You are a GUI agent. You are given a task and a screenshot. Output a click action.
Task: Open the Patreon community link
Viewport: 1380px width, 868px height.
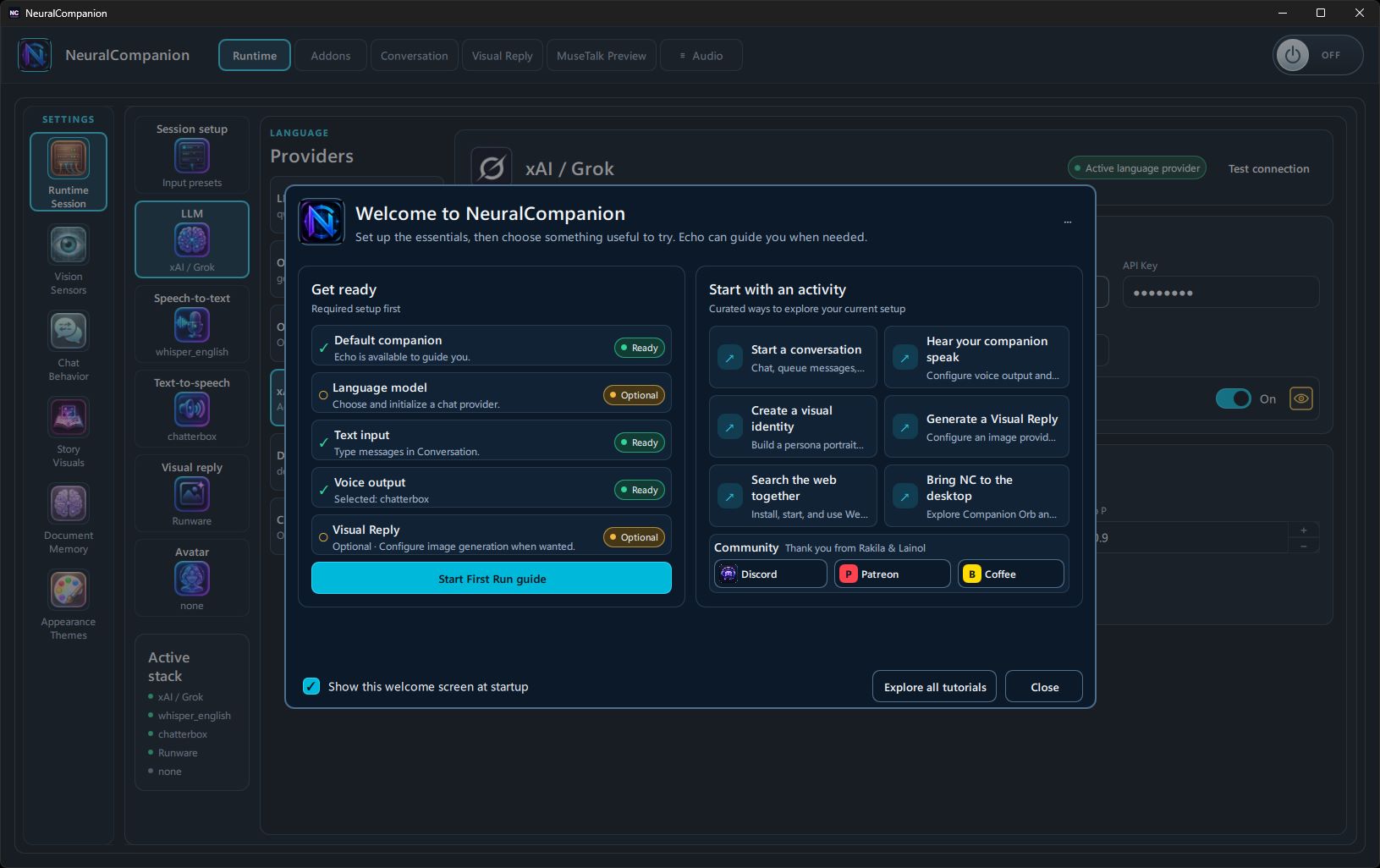[892, 574]
